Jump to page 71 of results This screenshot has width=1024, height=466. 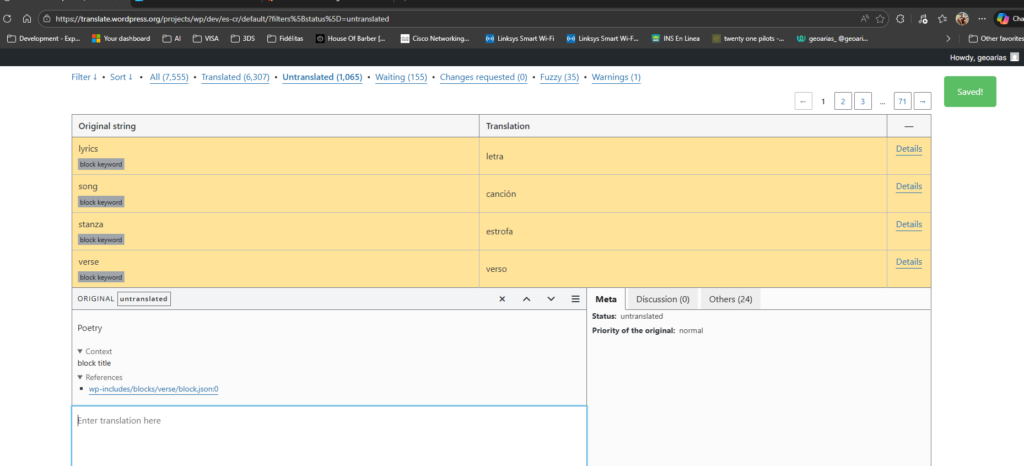click(x=902, y=101)
